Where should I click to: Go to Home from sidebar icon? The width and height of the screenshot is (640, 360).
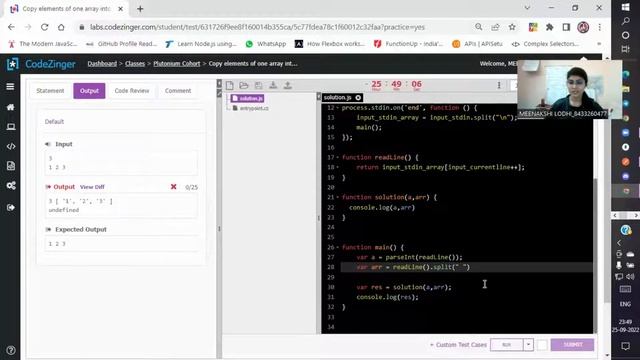[x=10, y=107]
